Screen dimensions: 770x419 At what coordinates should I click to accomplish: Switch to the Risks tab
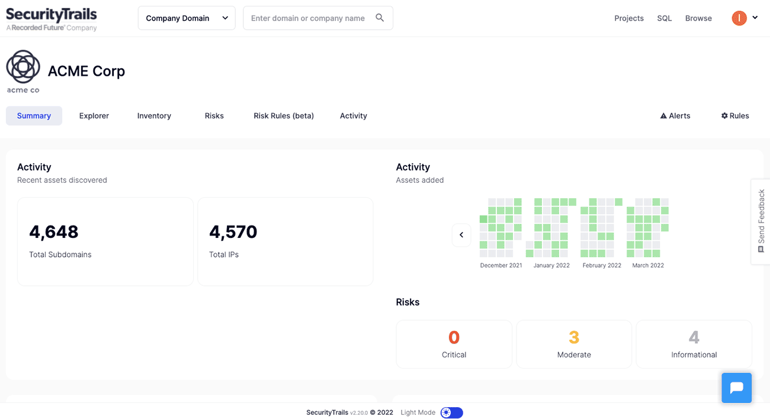(214, 116)
